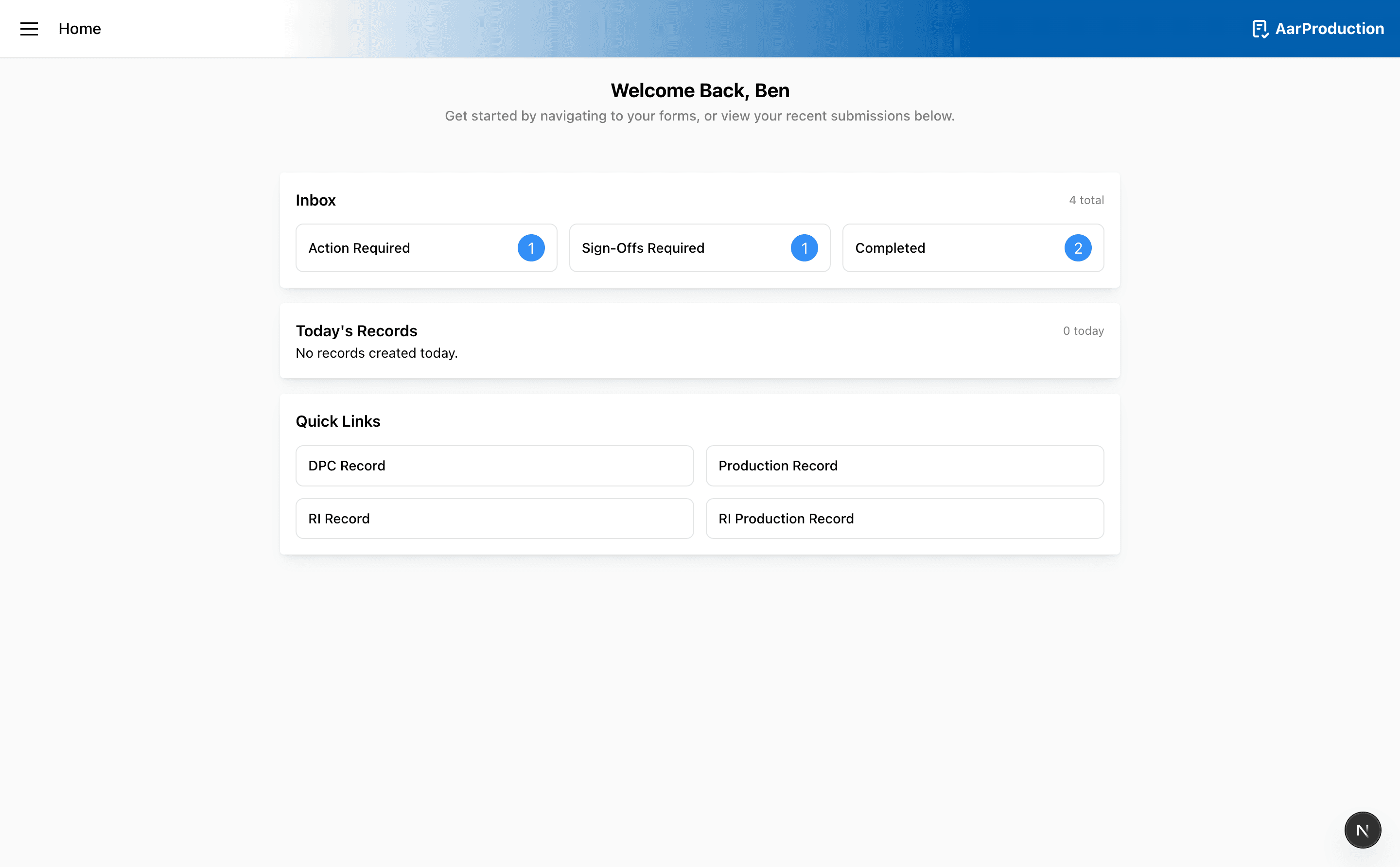The height and width of the screenshot is (867, 1400).
Task: Select Home in the top bar
Action: 79,29
